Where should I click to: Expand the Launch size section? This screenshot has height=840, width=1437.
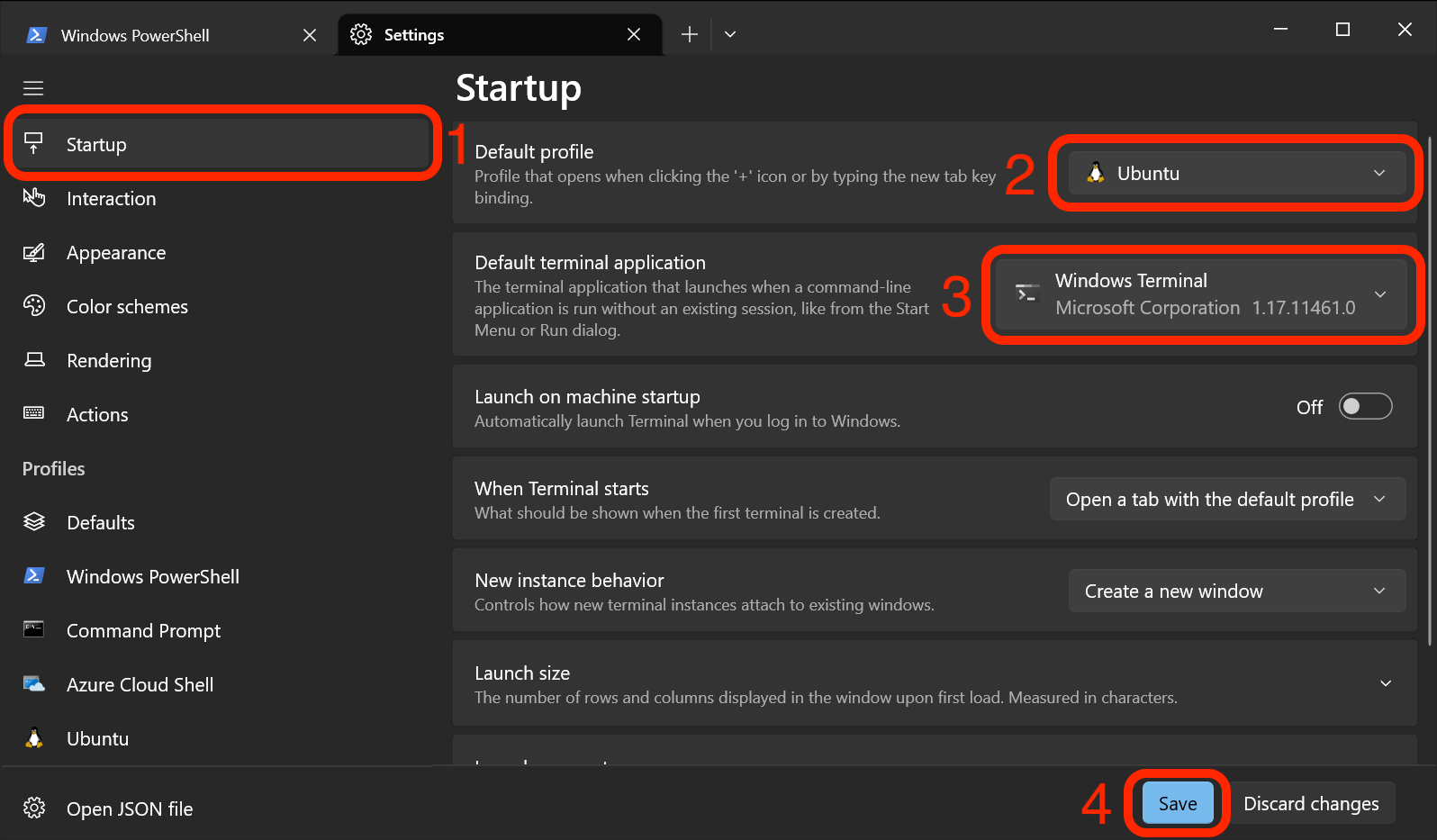click(1385, 683)
